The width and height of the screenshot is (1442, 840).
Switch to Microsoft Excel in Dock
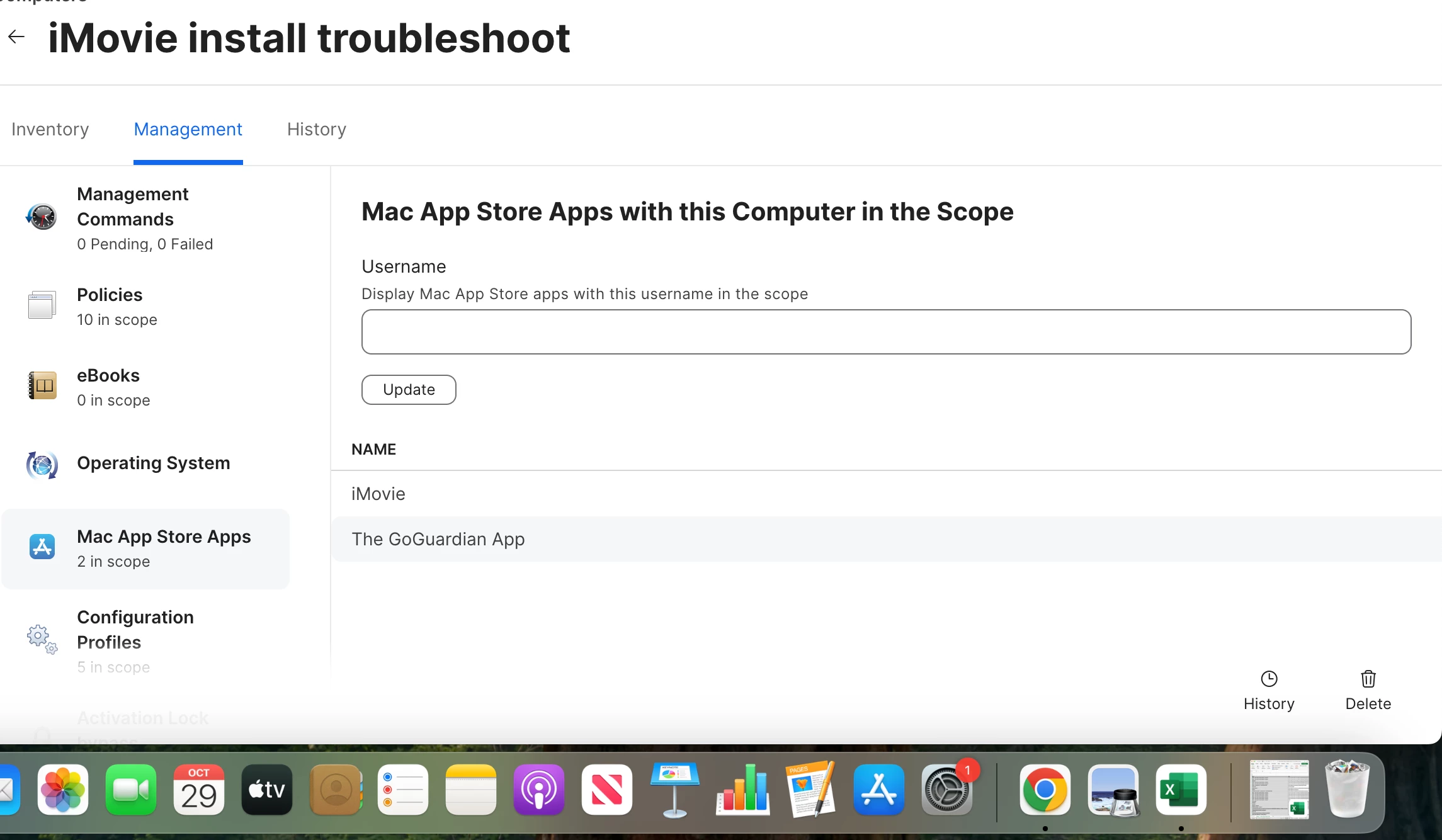click(1181, 790)
